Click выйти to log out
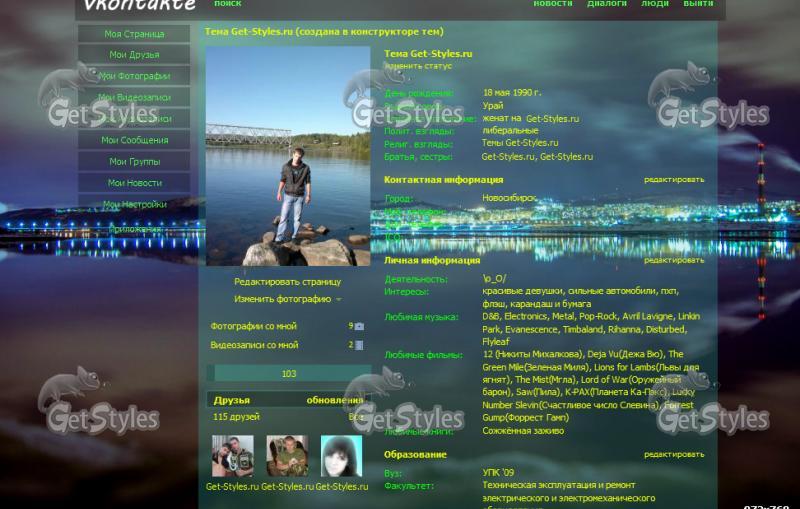Screen dimensions: 800x509 698,4
